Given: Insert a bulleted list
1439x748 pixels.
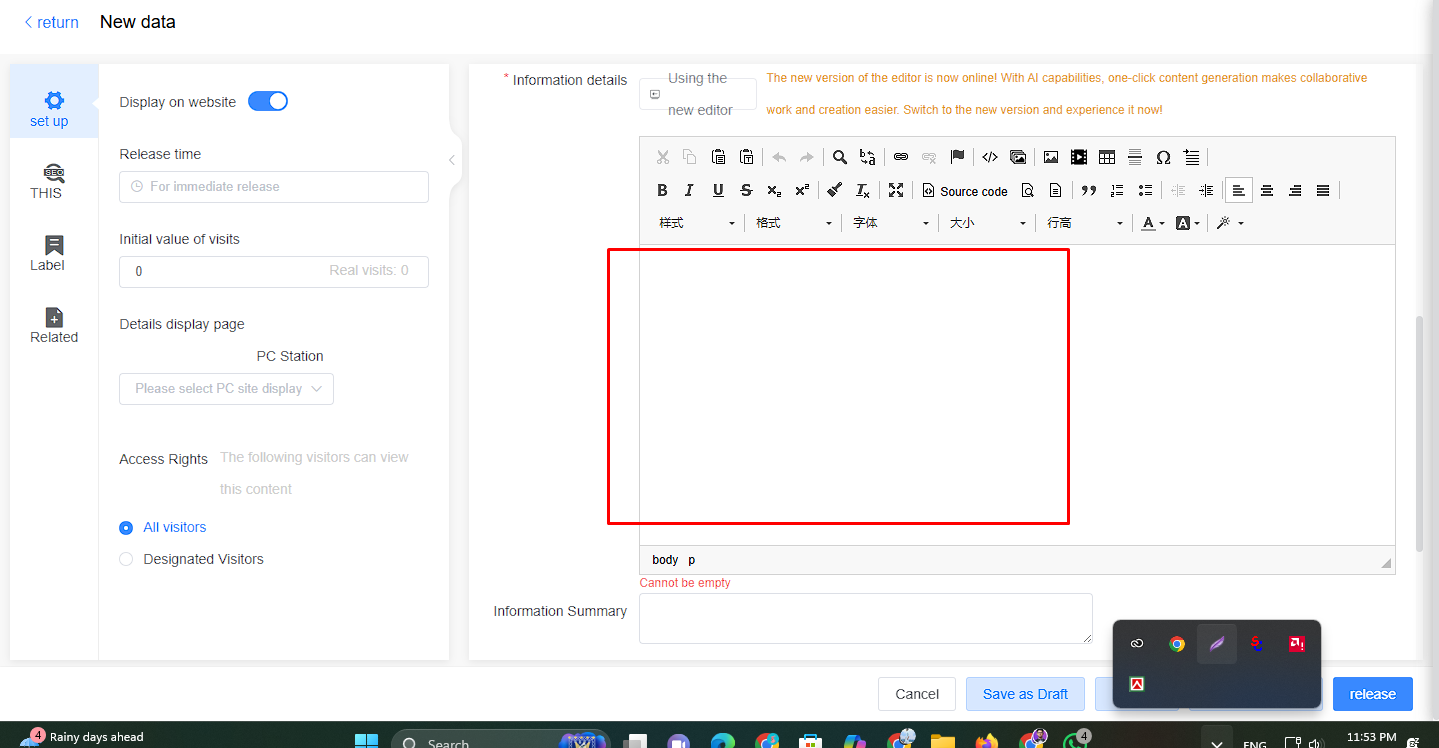Looking at the screenshot, I should pos(1145,190).
